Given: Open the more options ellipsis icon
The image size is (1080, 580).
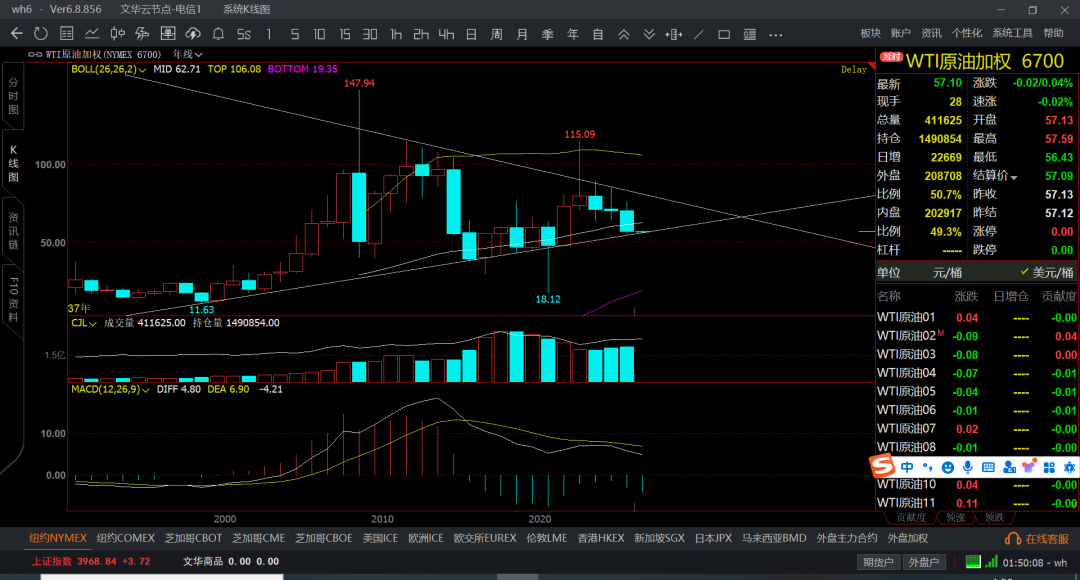Looking at the screenshot, I should [x=776, y=34].
